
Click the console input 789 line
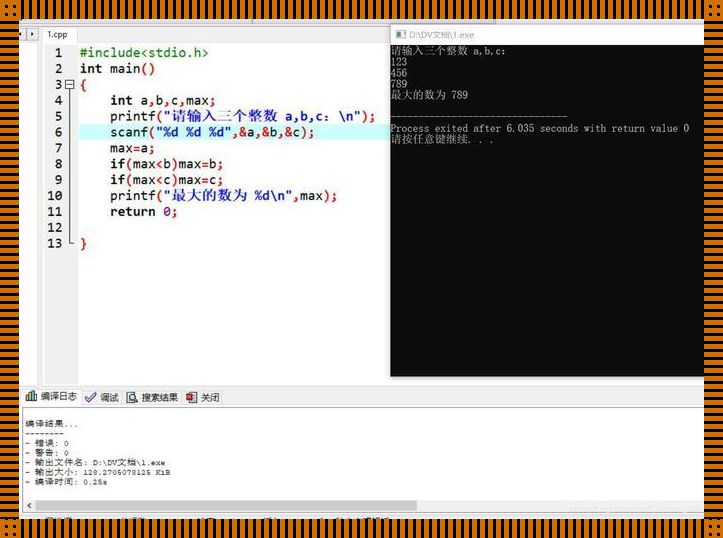point(399,84)
